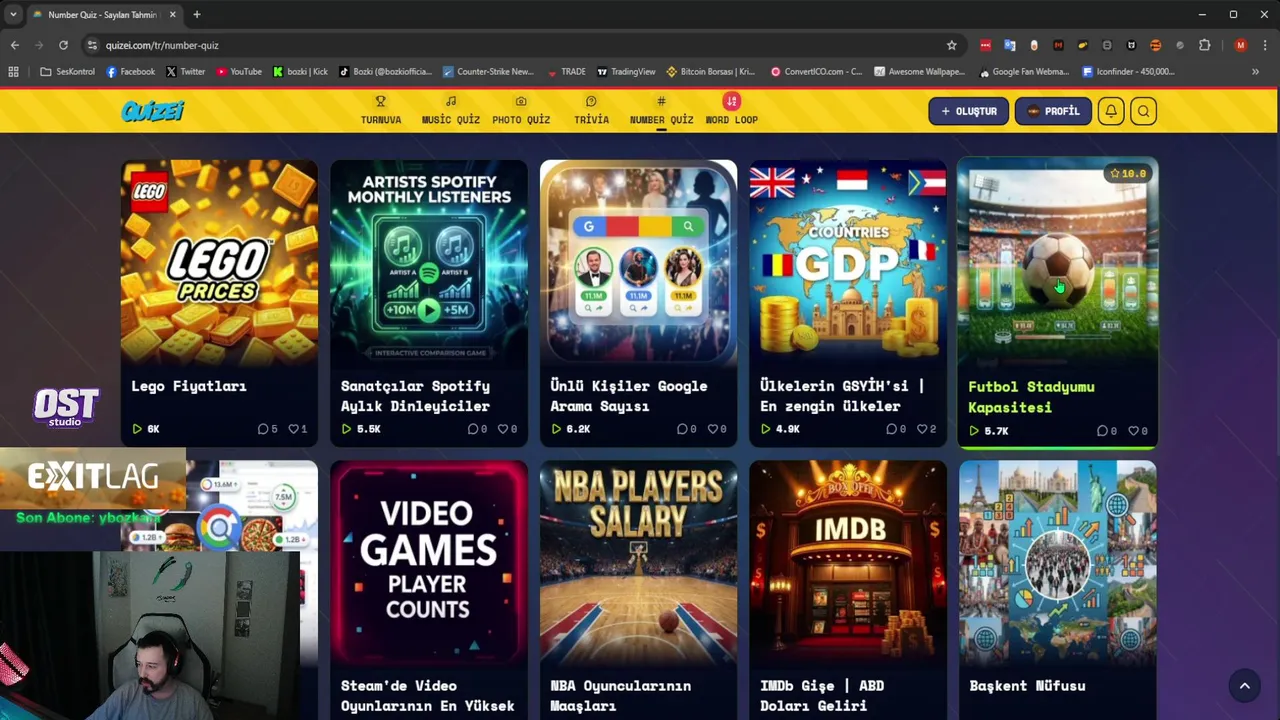Open the notifications bell icon
1280x720 pixels.
1111,111
